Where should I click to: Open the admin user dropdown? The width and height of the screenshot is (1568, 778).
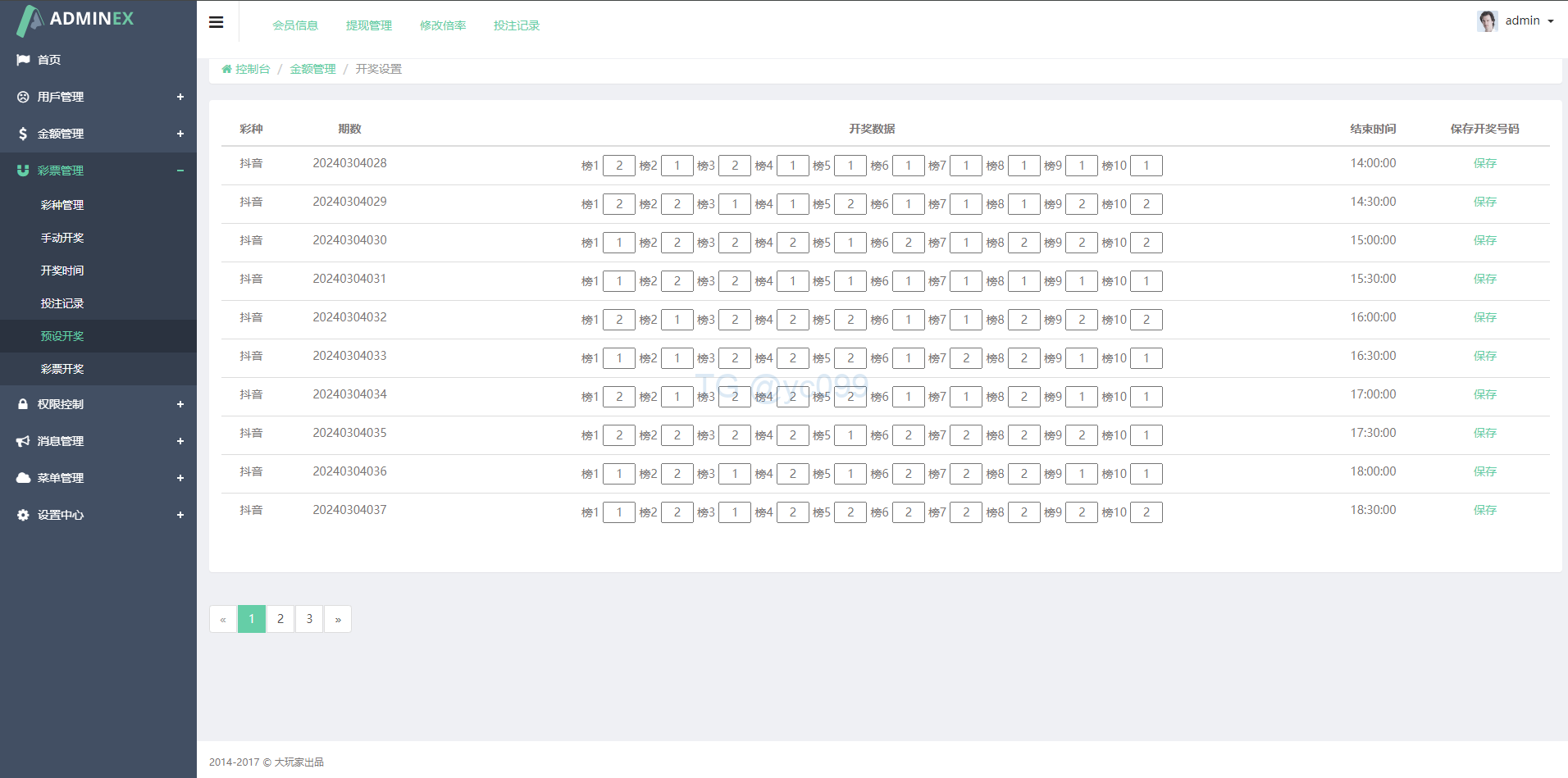(x=1529, y=20)
